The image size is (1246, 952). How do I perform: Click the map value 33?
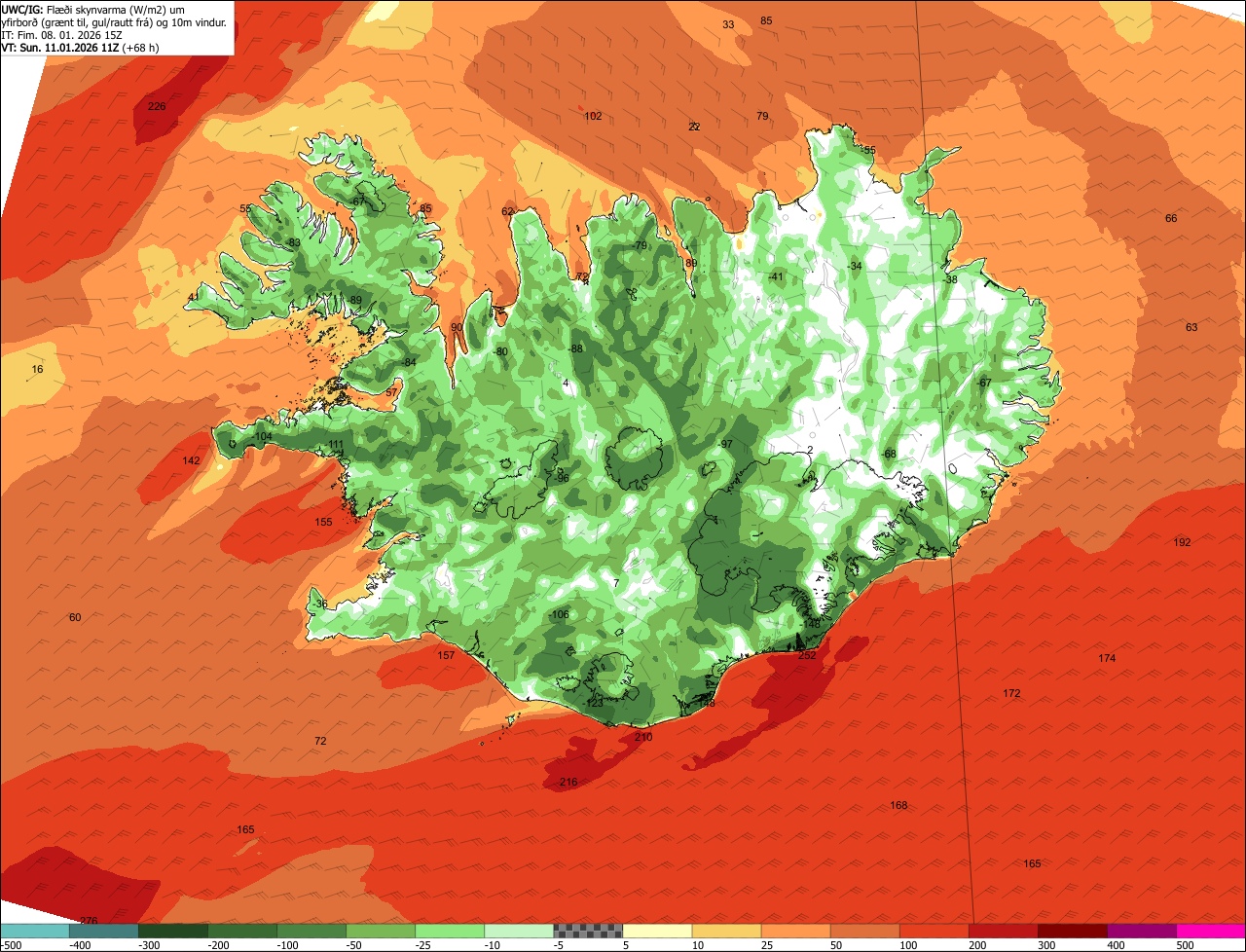(x=728, y=24)
